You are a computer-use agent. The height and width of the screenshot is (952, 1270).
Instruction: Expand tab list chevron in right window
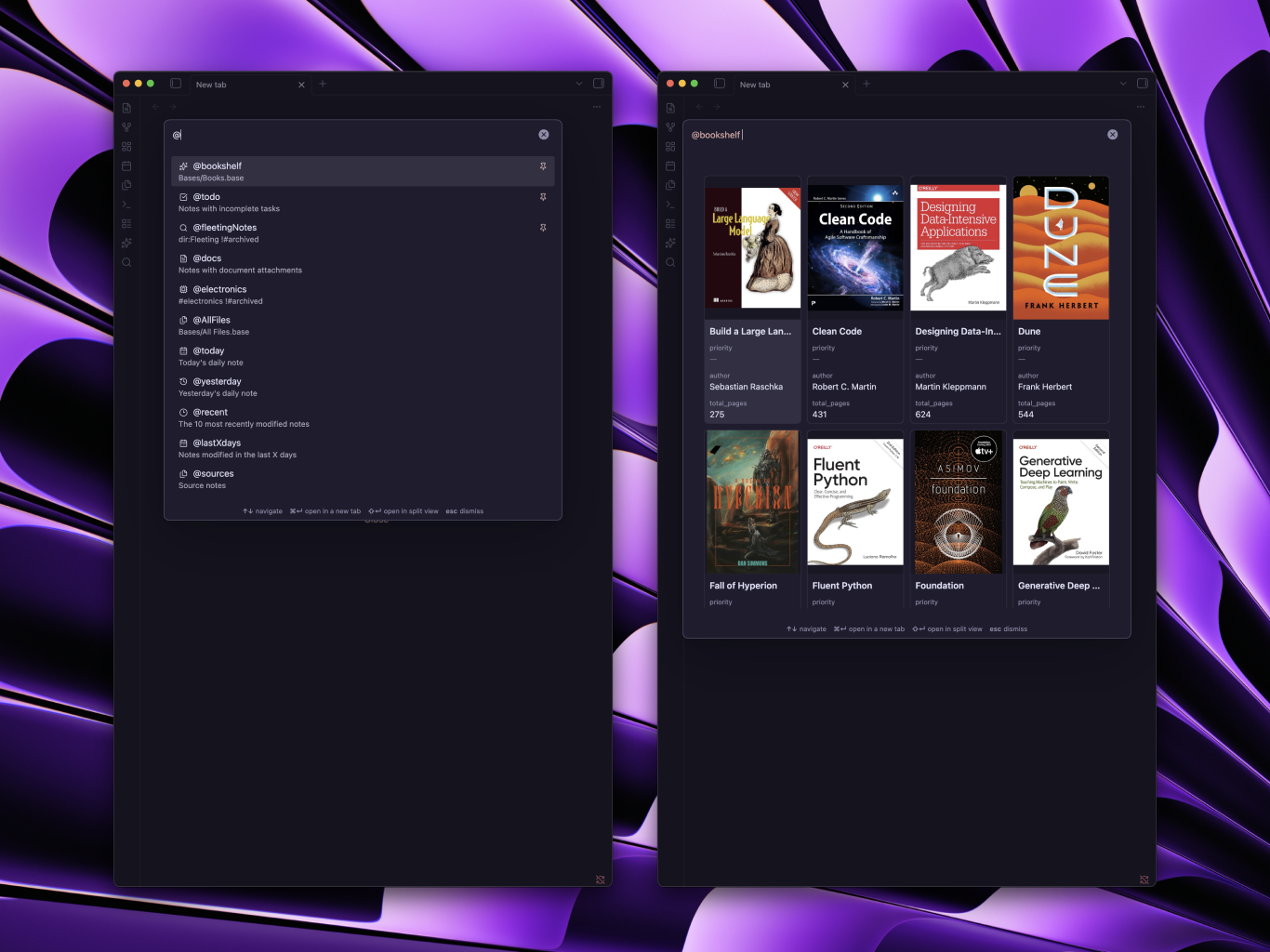tap(1123, 84)
